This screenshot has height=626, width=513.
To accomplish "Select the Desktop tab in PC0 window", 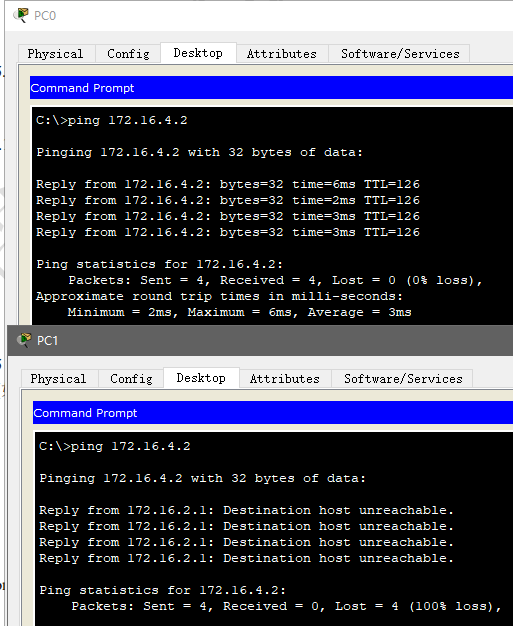I will point(198,53).
